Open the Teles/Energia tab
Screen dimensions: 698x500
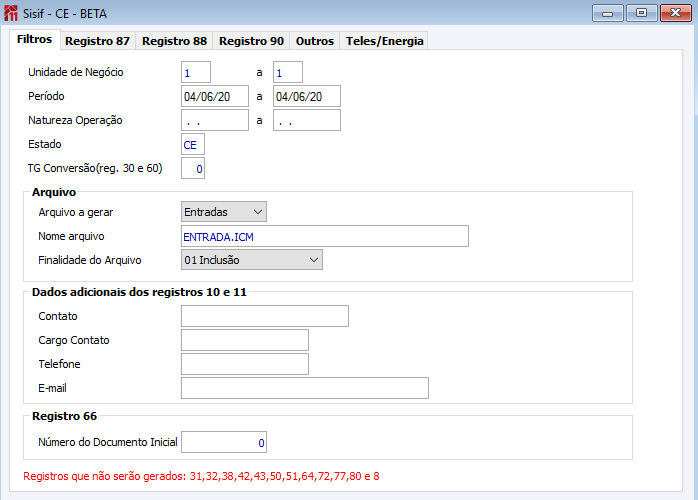click(x=384, y=41)
